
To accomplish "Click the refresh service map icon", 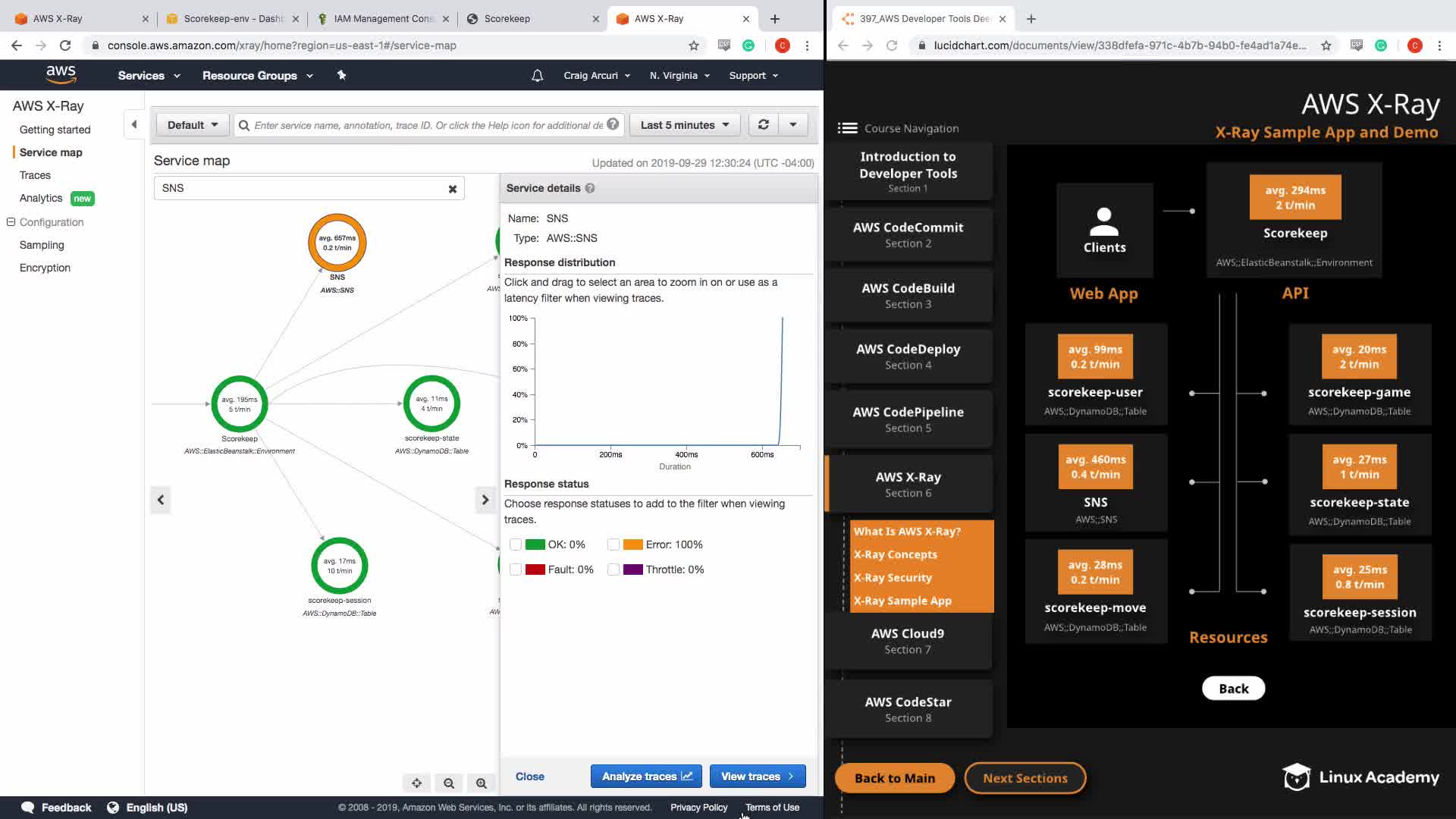I will pyautogui.click(x=764, y=125).
